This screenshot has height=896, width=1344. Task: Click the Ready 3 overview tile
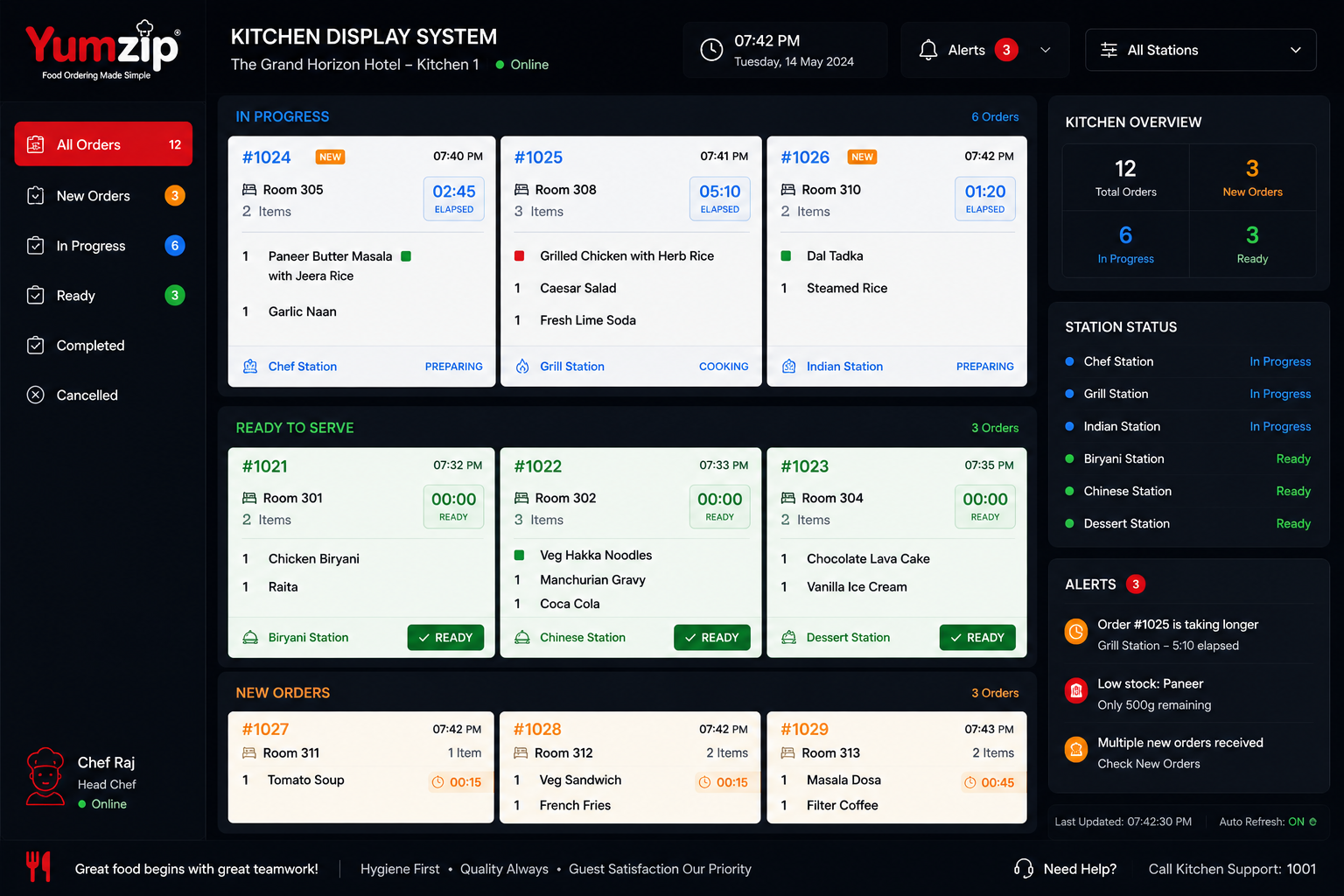pos(1252,245)
